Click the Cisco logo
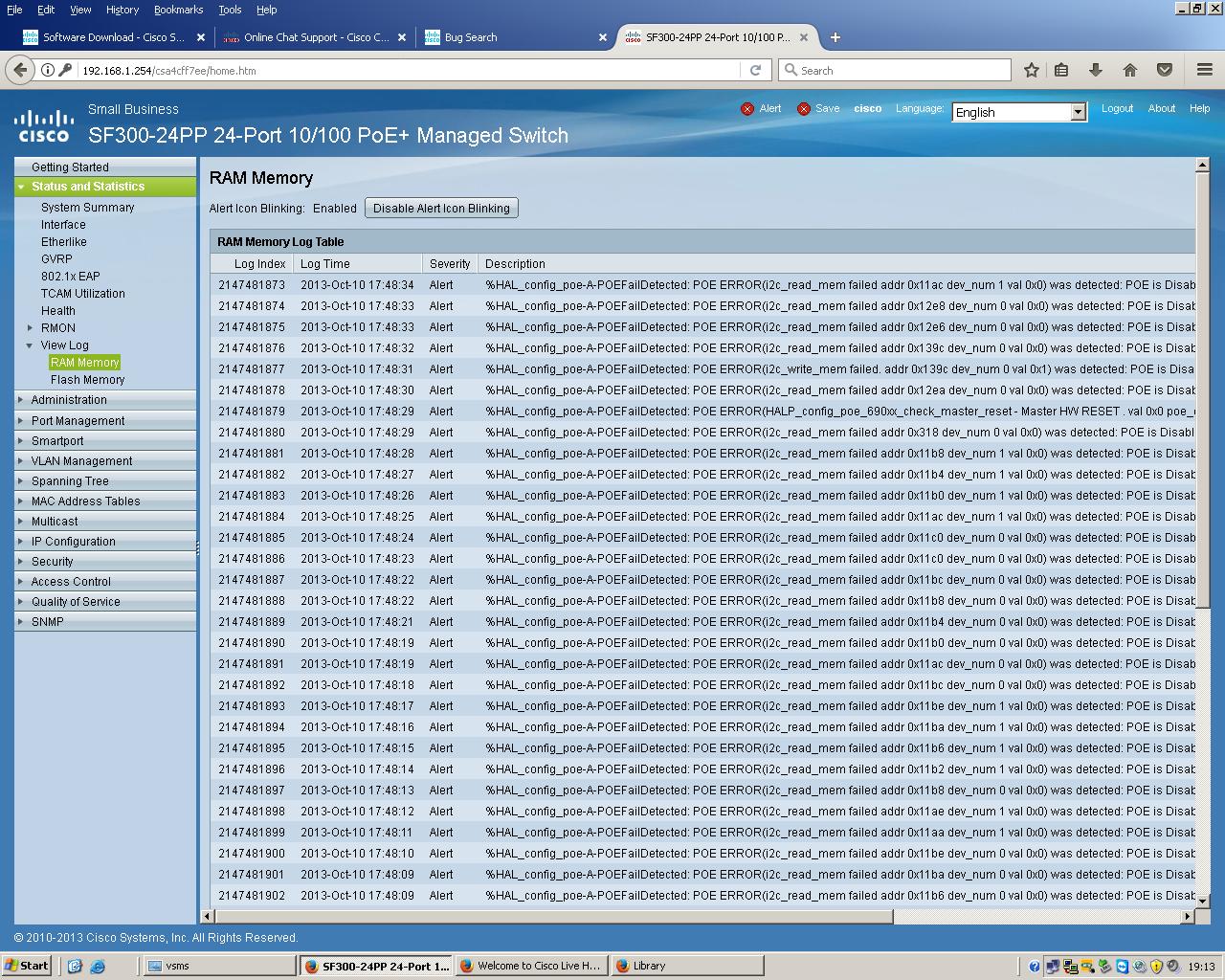 [x=44, y=125]
